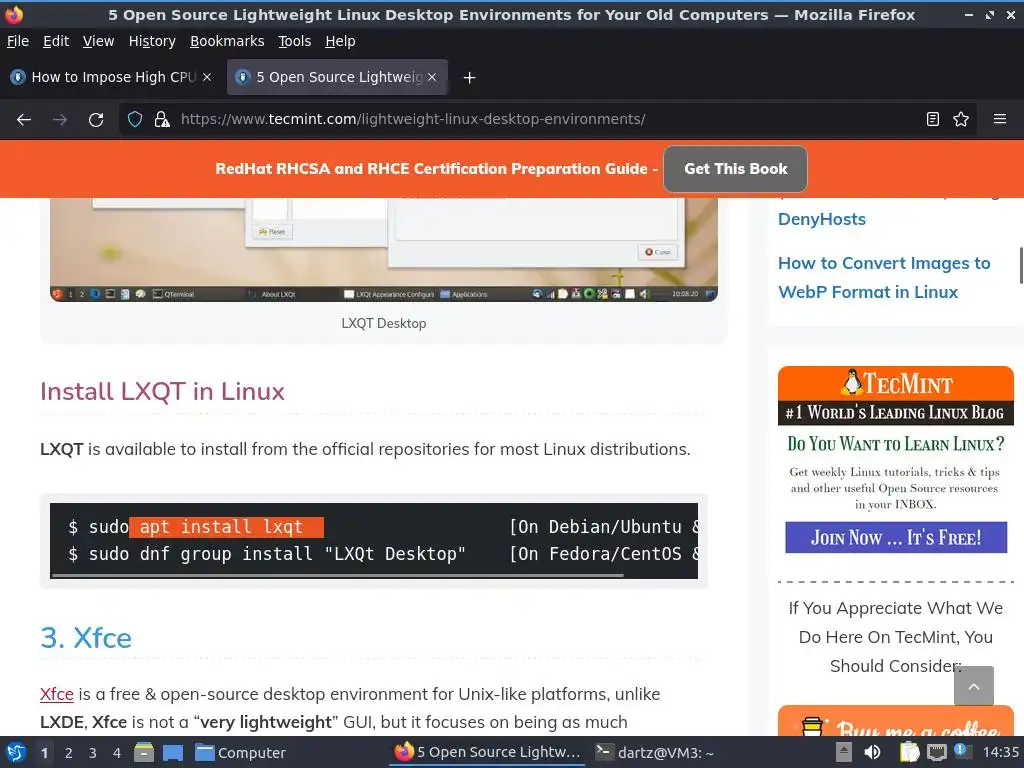Click 'RedHat RHCSA and RHCE Certification' banner text

[436, 169]
